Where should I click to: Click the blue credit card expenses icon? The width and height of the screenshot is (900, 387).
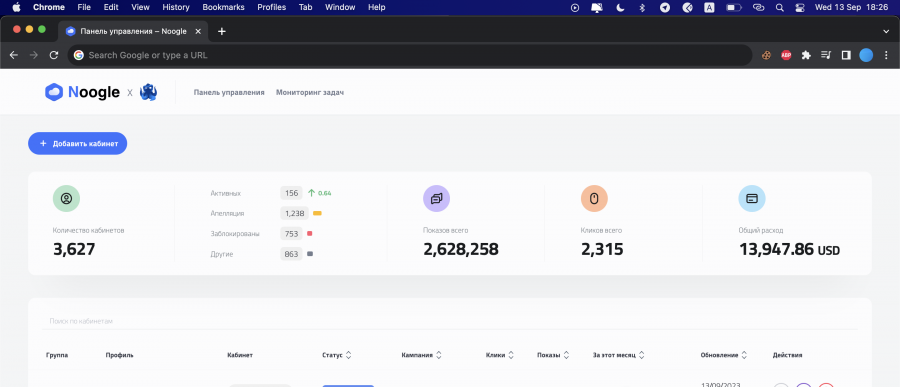[752, 198]
